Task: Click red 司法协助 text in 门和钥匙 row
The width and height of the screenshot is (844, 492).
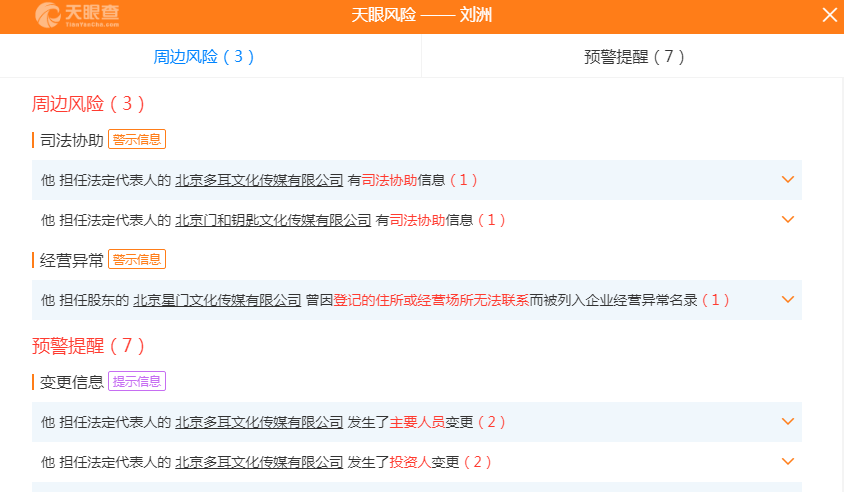Action: [x=417, y=220]
